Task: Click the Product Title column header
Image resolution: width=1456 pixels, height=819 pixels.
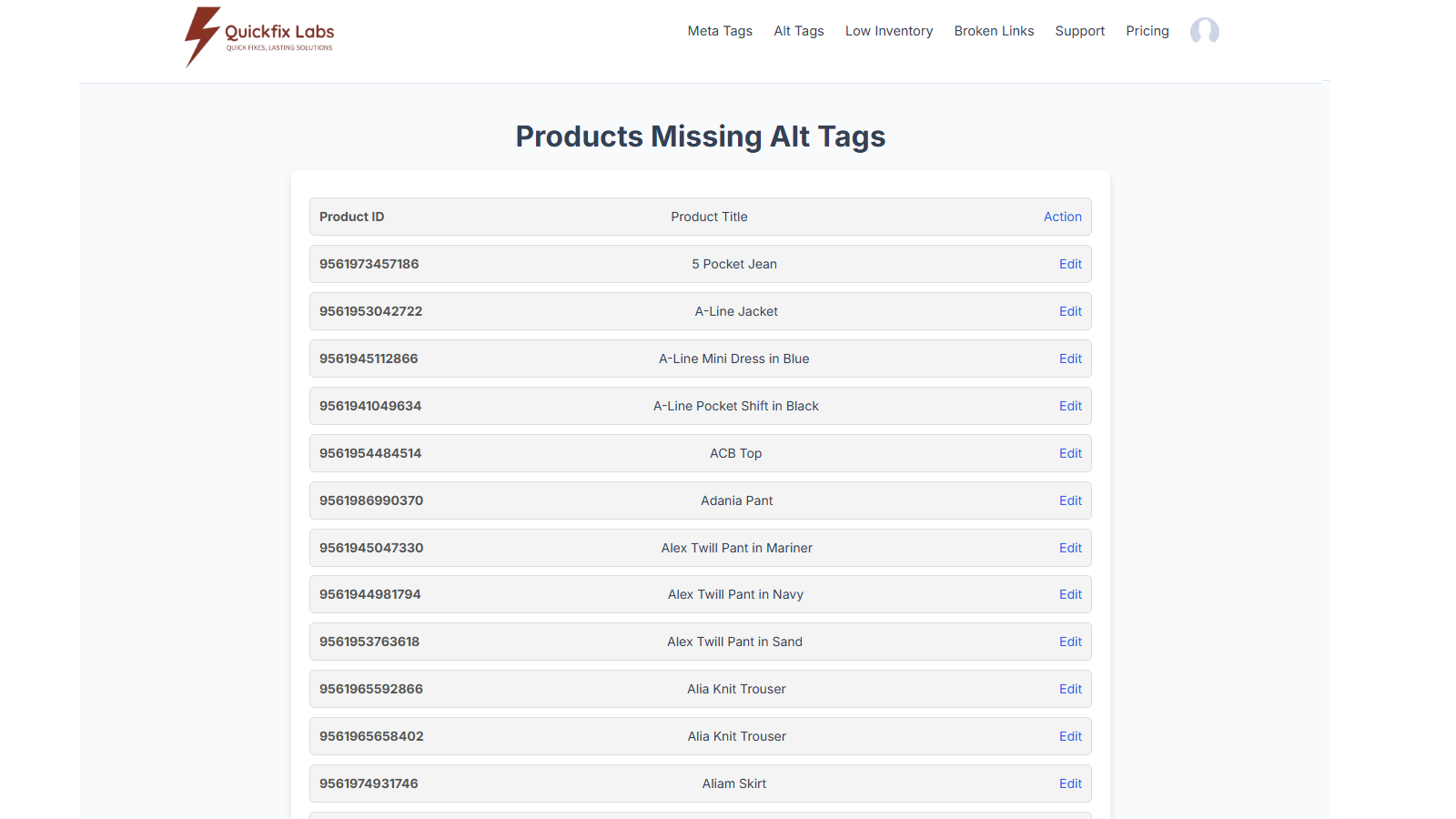Action: tap(709, 217)
